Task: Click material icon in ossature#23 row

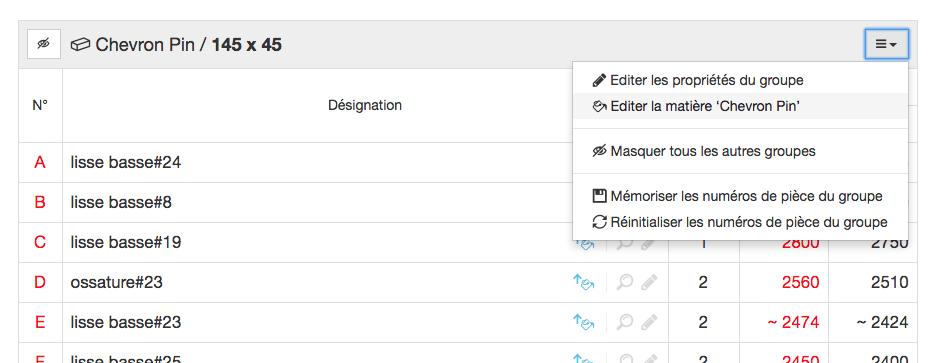Action: [584, 283]
